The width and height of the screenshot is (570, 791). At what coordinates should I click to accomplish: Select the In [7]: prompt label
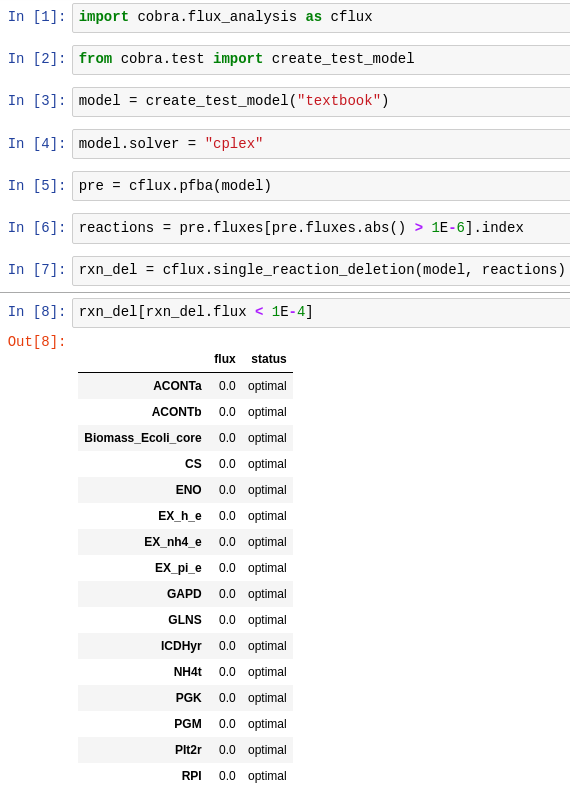click(36, 269)
